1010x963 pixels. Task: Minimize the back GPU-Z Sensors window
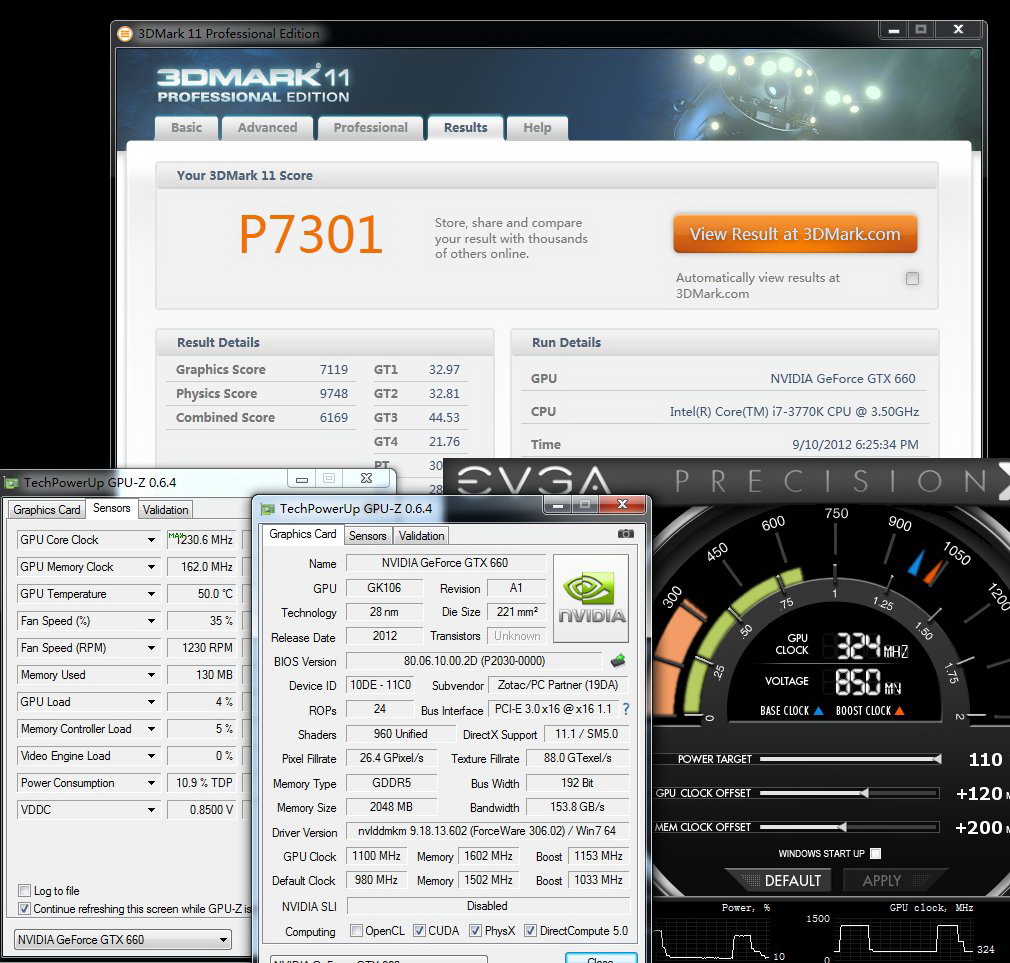[301, 479]
